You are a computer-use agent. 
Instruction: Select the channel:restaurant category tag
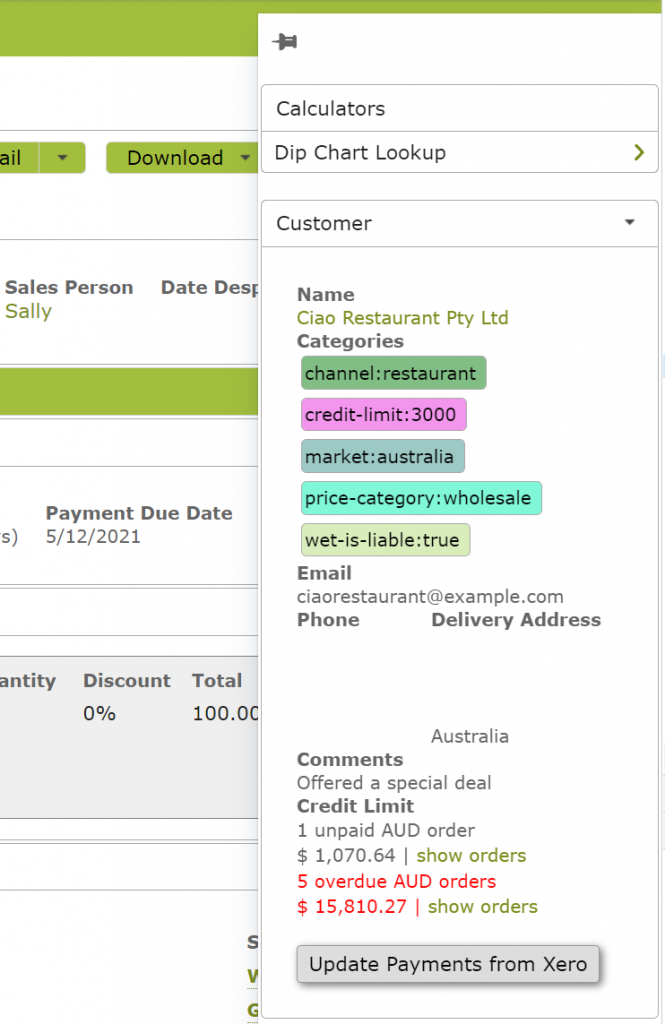393,373
